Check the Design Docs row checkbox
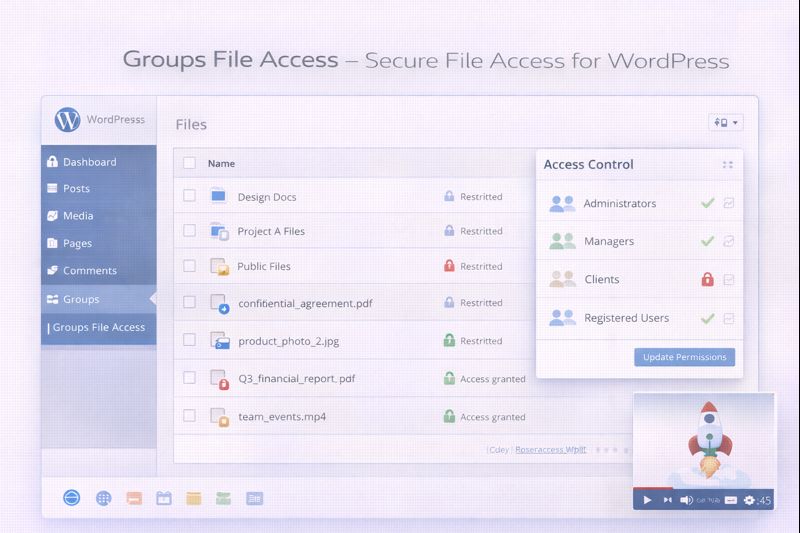 click(189, 195)
